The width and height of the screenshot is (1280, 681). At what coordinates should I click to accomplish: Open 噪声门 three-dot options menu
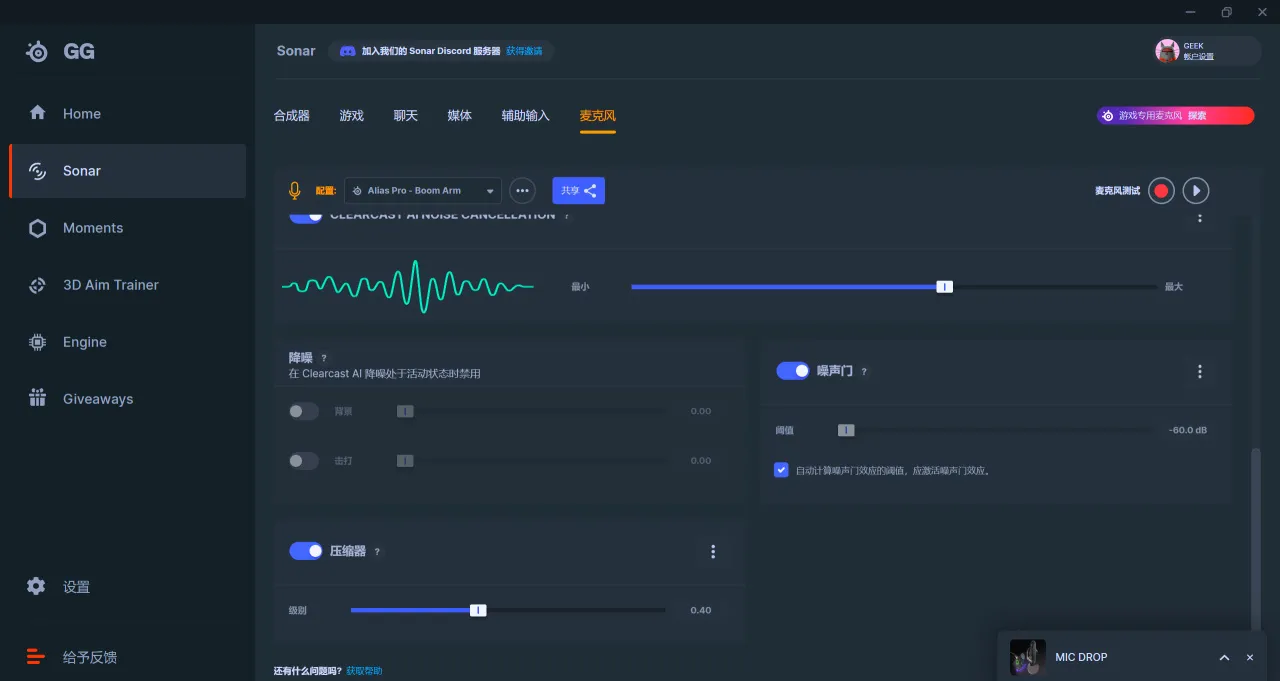(1200, 371)
